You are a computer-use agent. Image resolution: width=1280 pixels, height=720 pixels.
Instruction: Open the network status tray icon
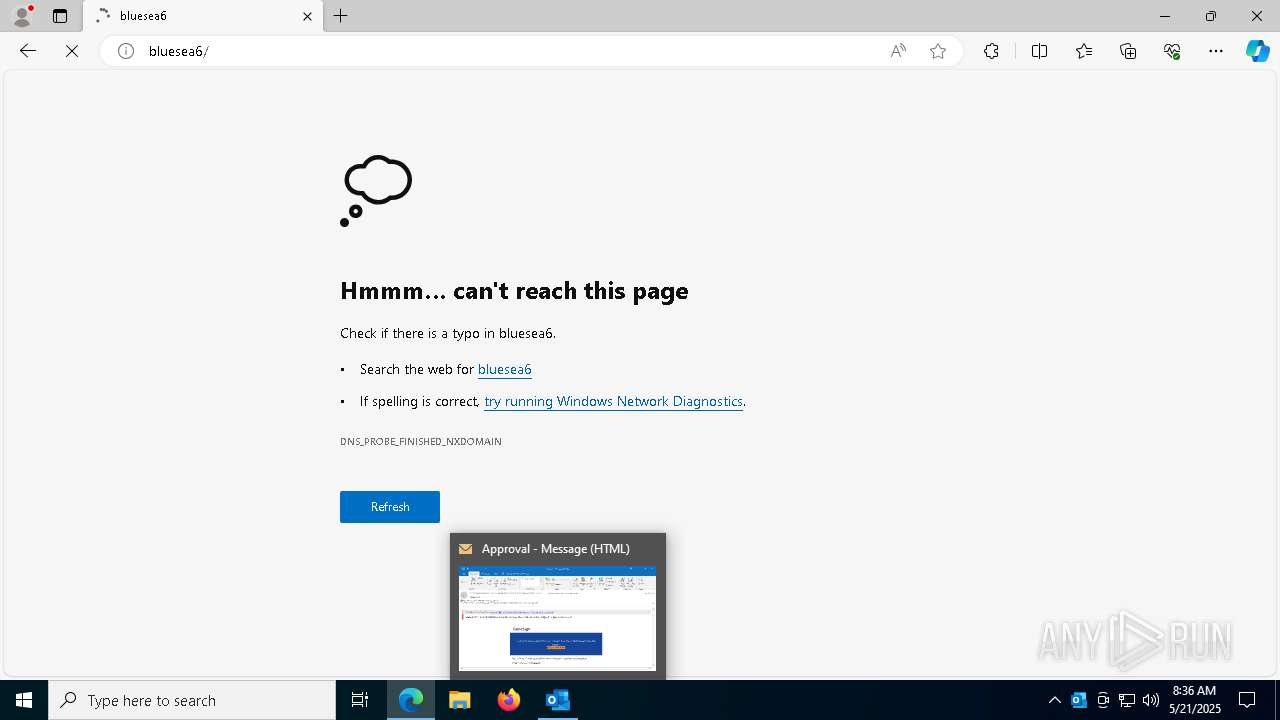click(1127, 700)
